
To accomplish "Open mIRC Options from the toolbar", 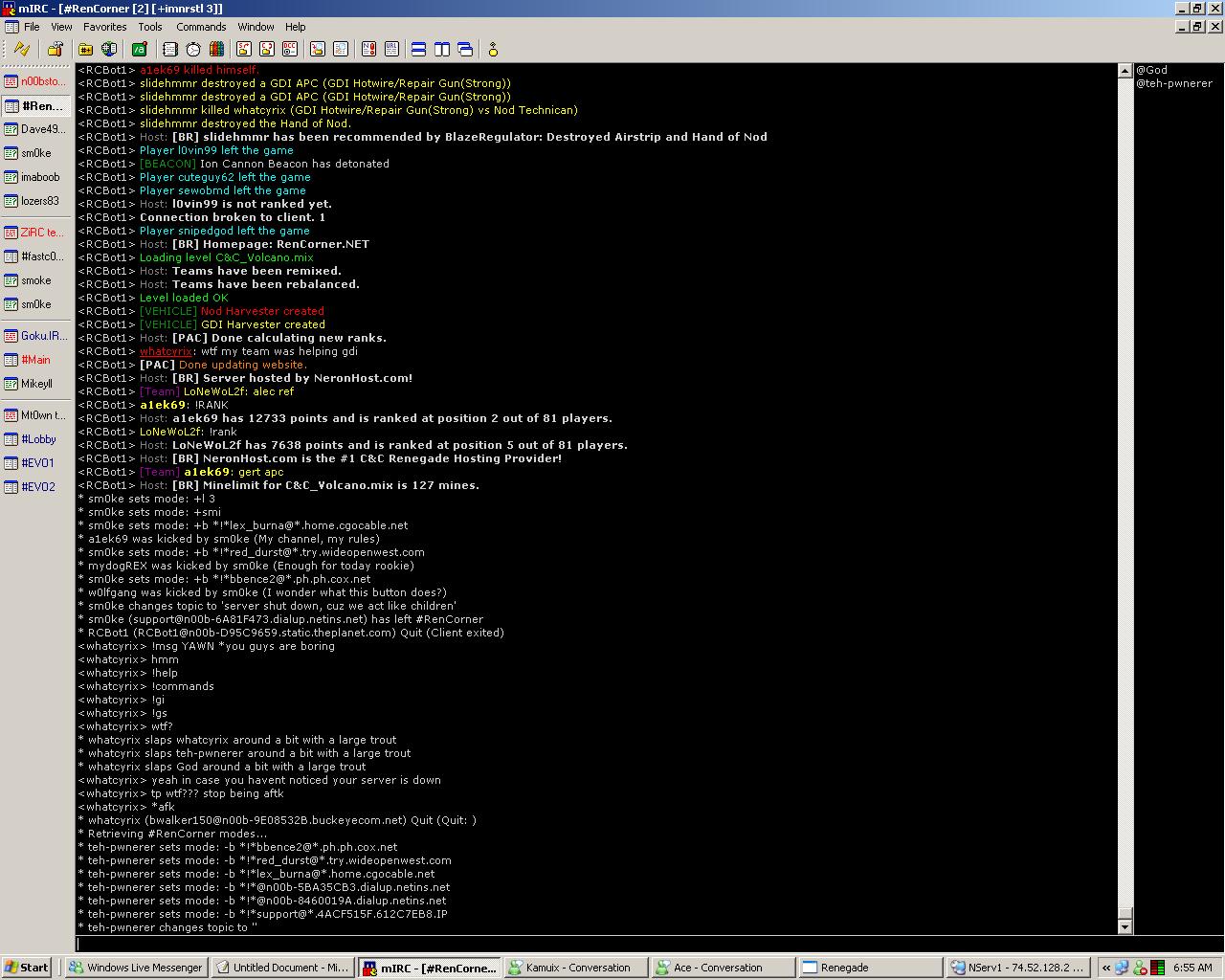I will (55, 49).
